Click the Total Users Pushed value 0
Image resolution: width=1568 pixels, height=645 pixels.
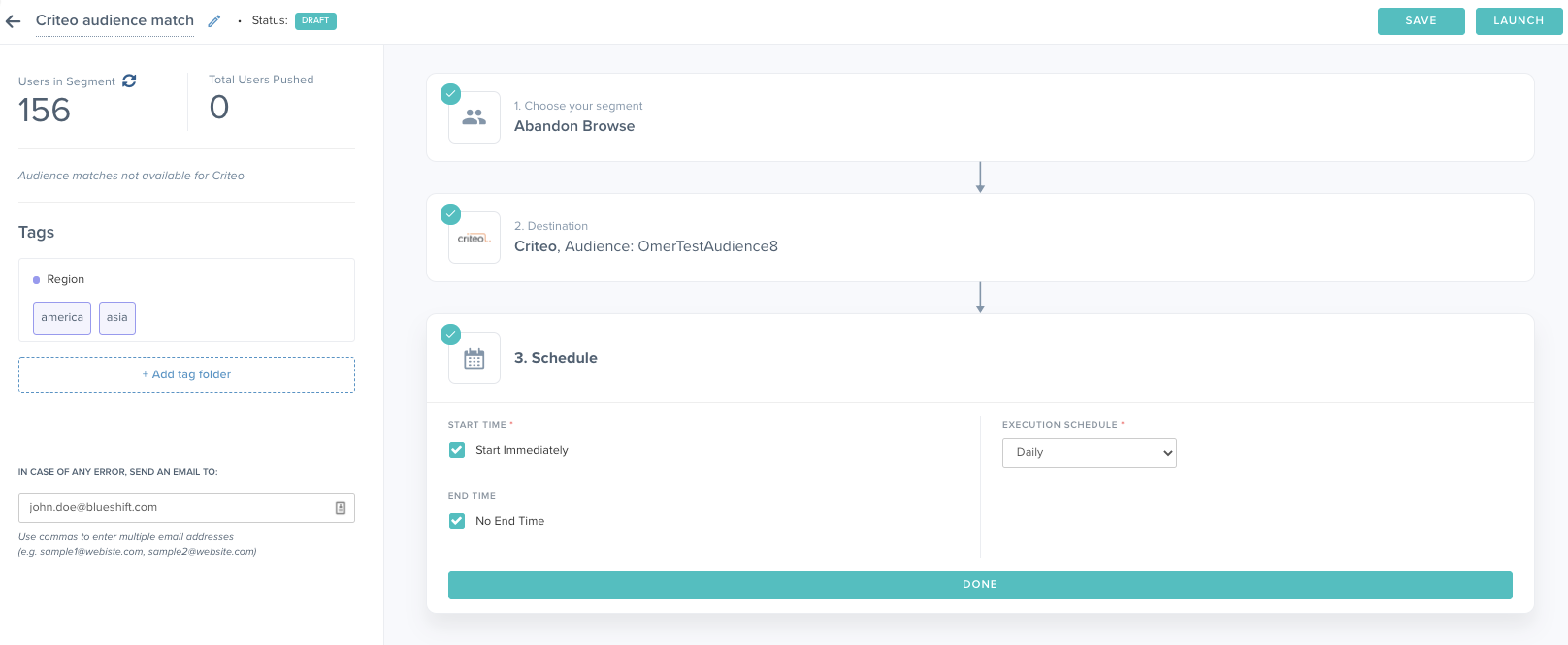coord(219,108)
